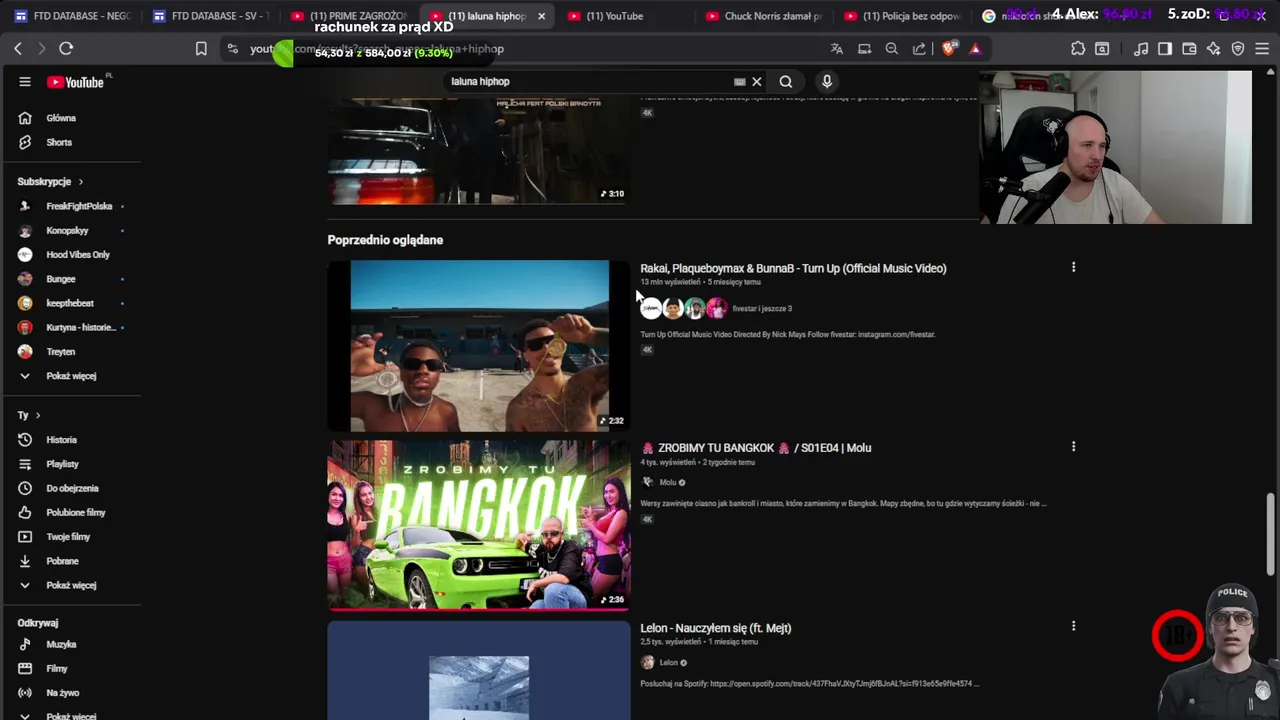Clear the search query with the X
This screenshot has height=720, width=1280.
pyautogui.click(x=757, y=82)
